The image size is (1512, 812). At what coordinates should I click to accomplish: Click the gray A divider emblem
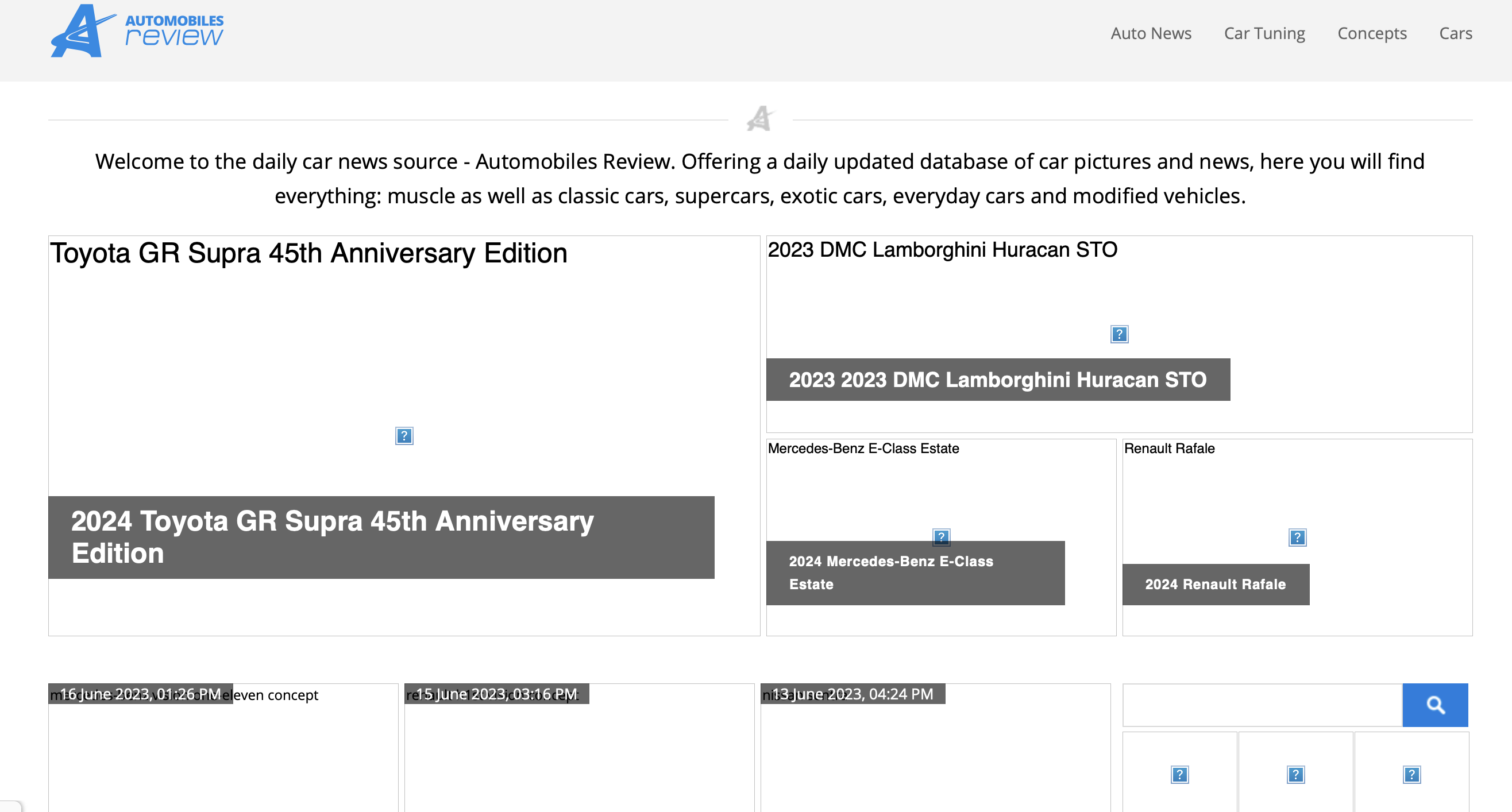(760, 119)
